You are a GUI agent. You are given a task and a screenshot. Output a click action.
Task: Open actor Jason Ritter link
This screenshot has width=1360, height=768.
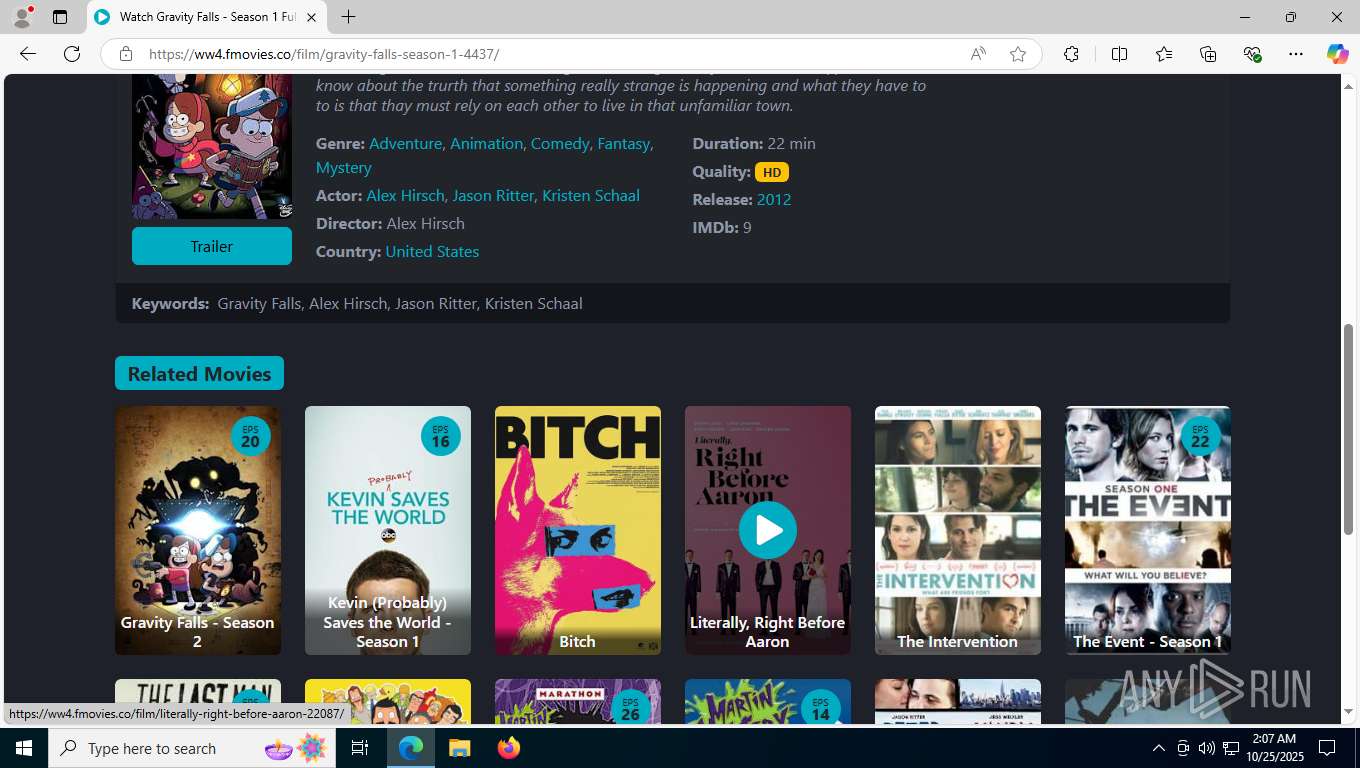493,195
